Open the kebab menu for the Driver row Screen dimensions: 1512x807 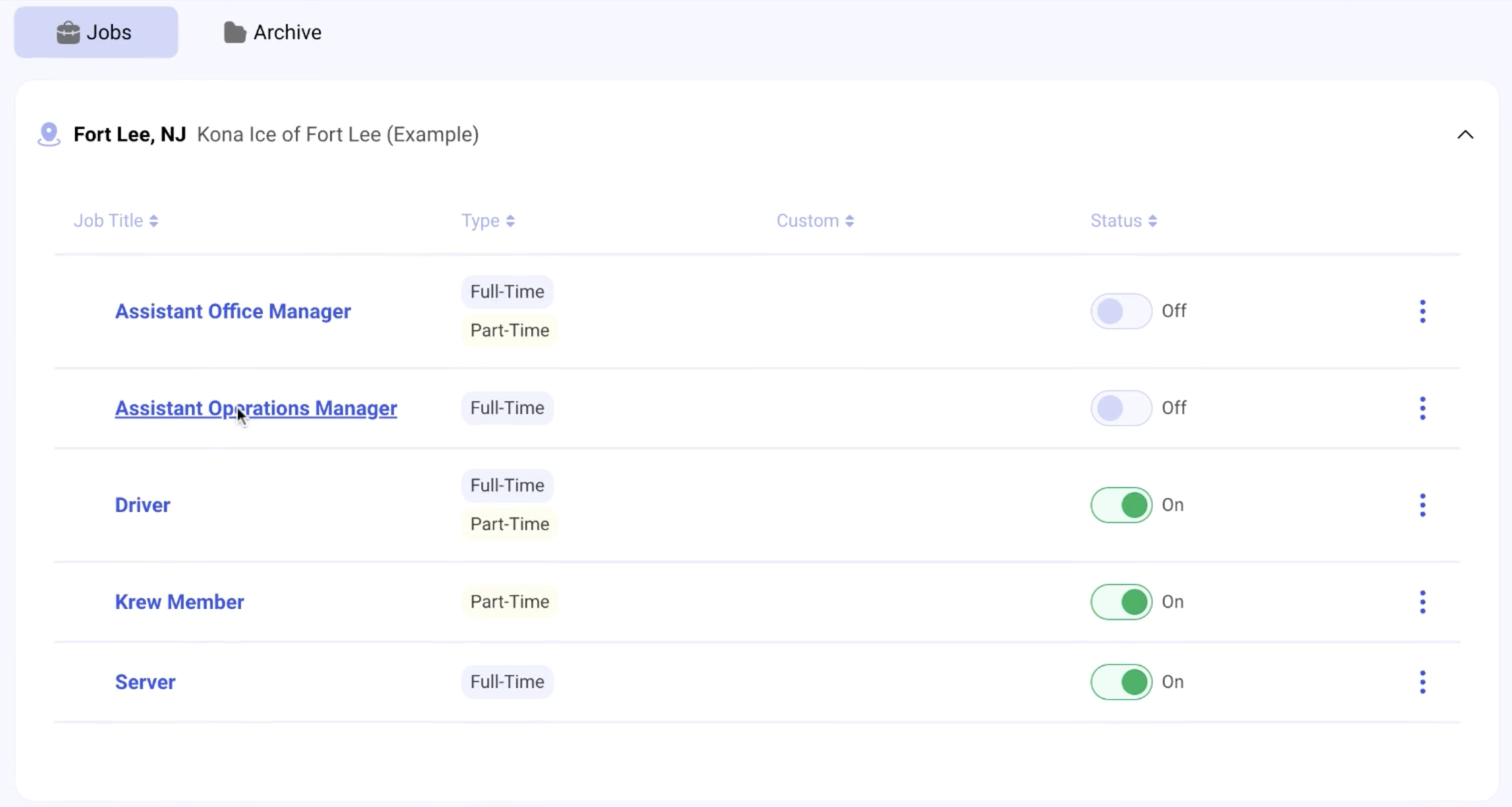[x=1422, y=504]
